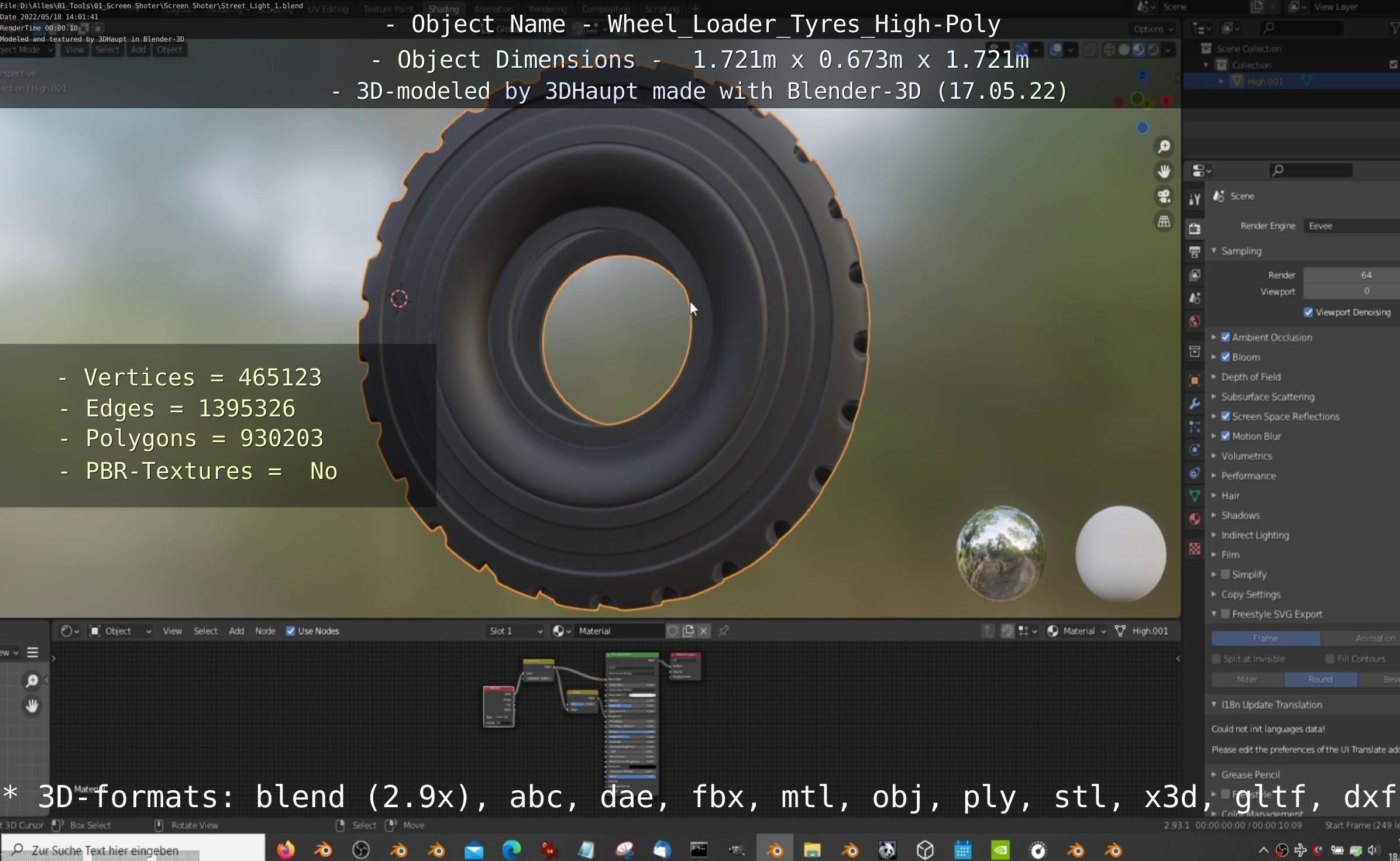Open the Slot 1 dropdown
Viewport: 1400px width, 861px height.
tap(516, 631)
